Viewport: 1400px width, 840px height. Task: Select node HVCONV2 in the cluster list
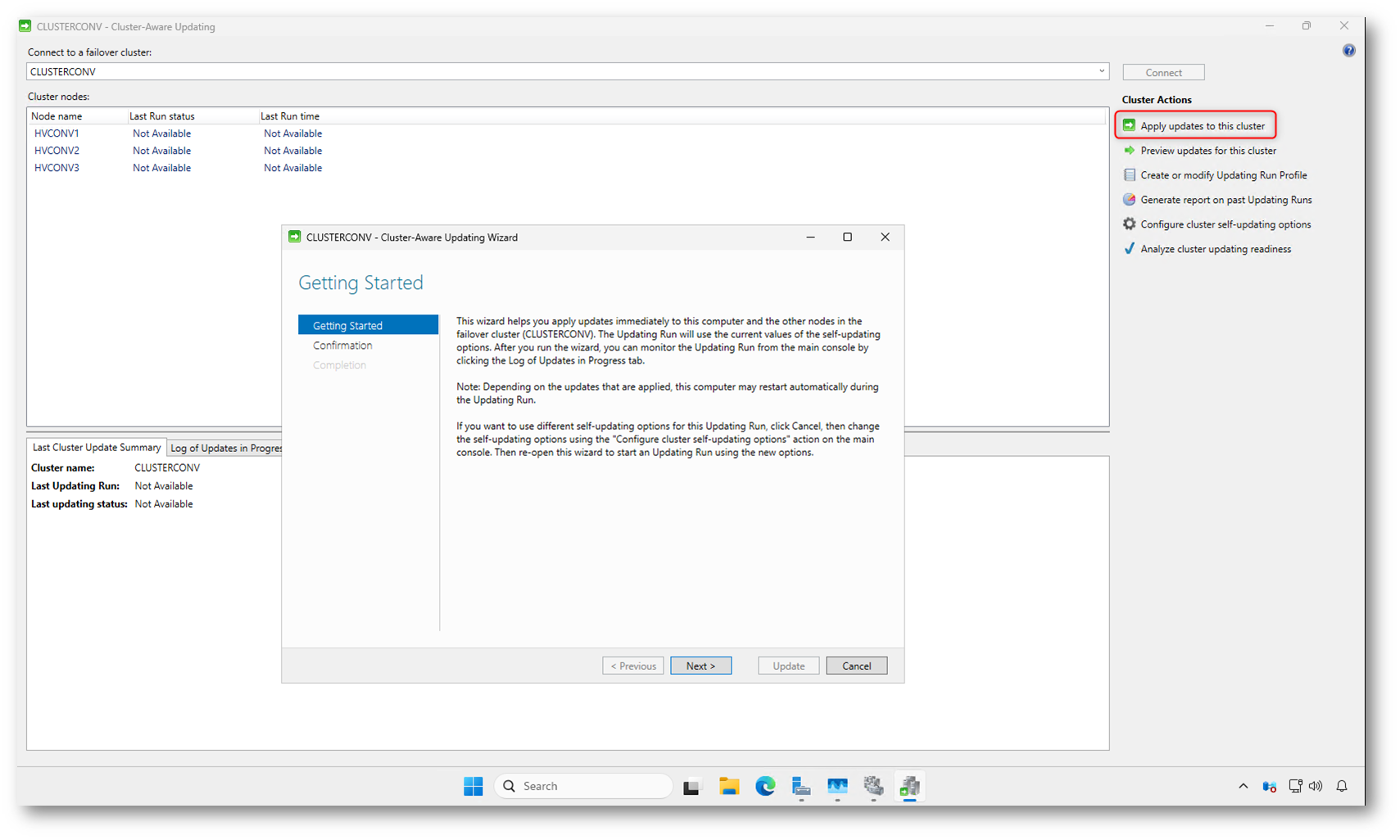(x=57, y=150)
